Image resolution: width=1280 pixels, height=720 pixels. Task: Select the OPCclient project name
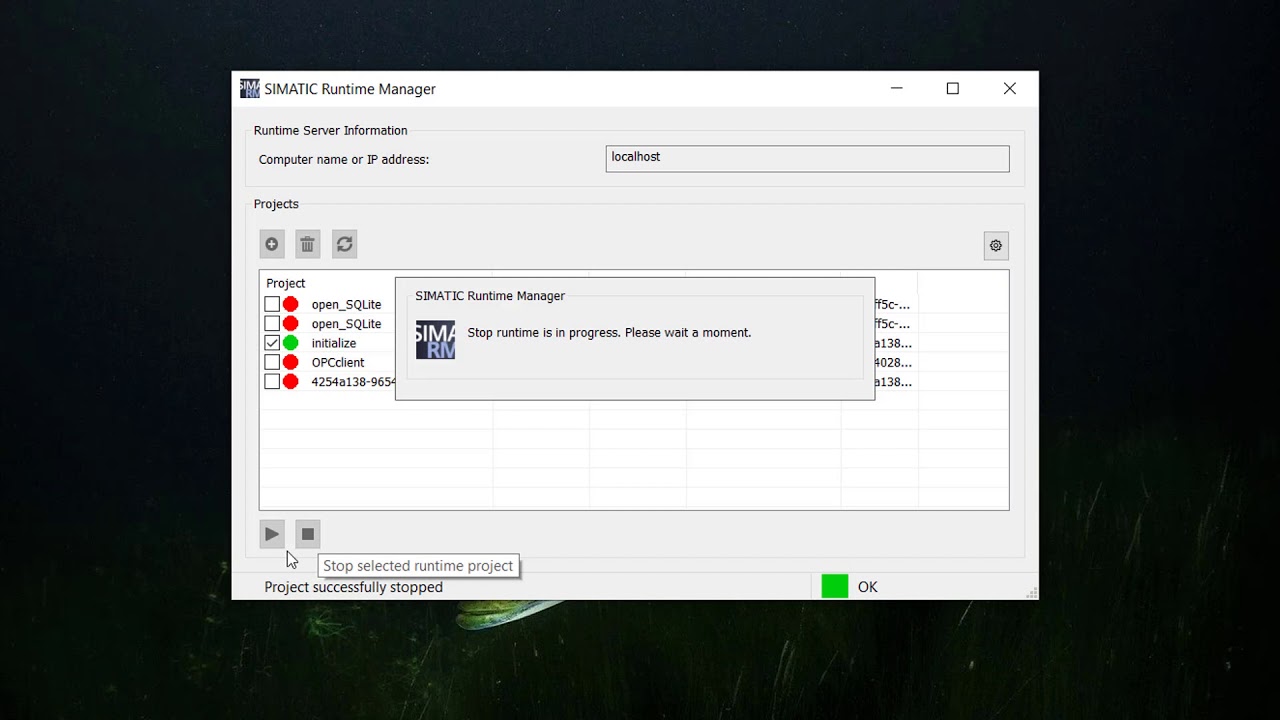coord(338,362)
